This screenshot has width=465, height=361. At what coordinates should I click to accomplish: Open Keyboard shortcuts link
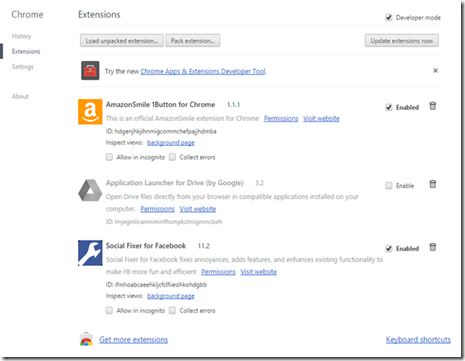coord(418,340)
